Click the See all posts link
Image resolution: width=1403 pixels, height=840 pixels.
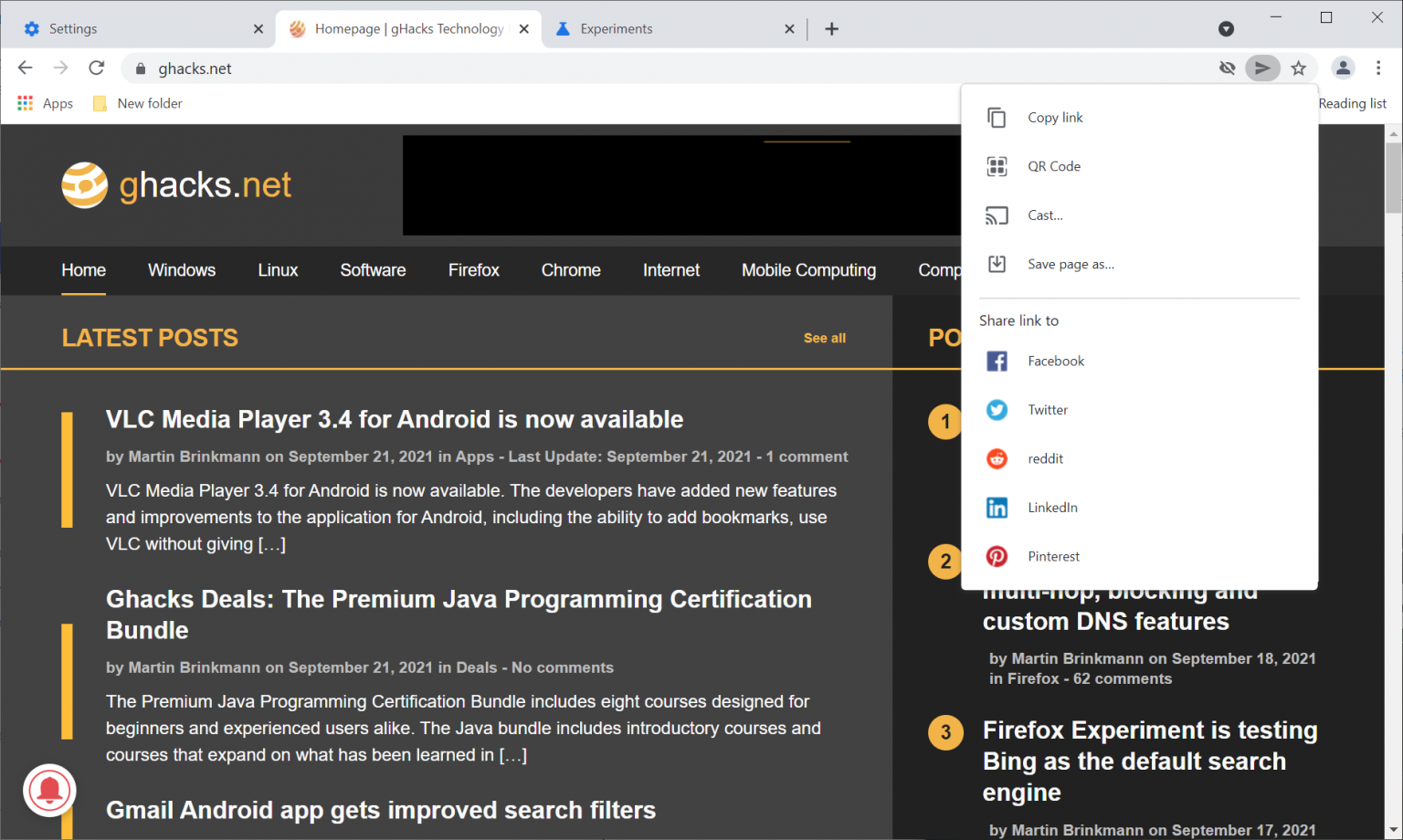point(824,338)
